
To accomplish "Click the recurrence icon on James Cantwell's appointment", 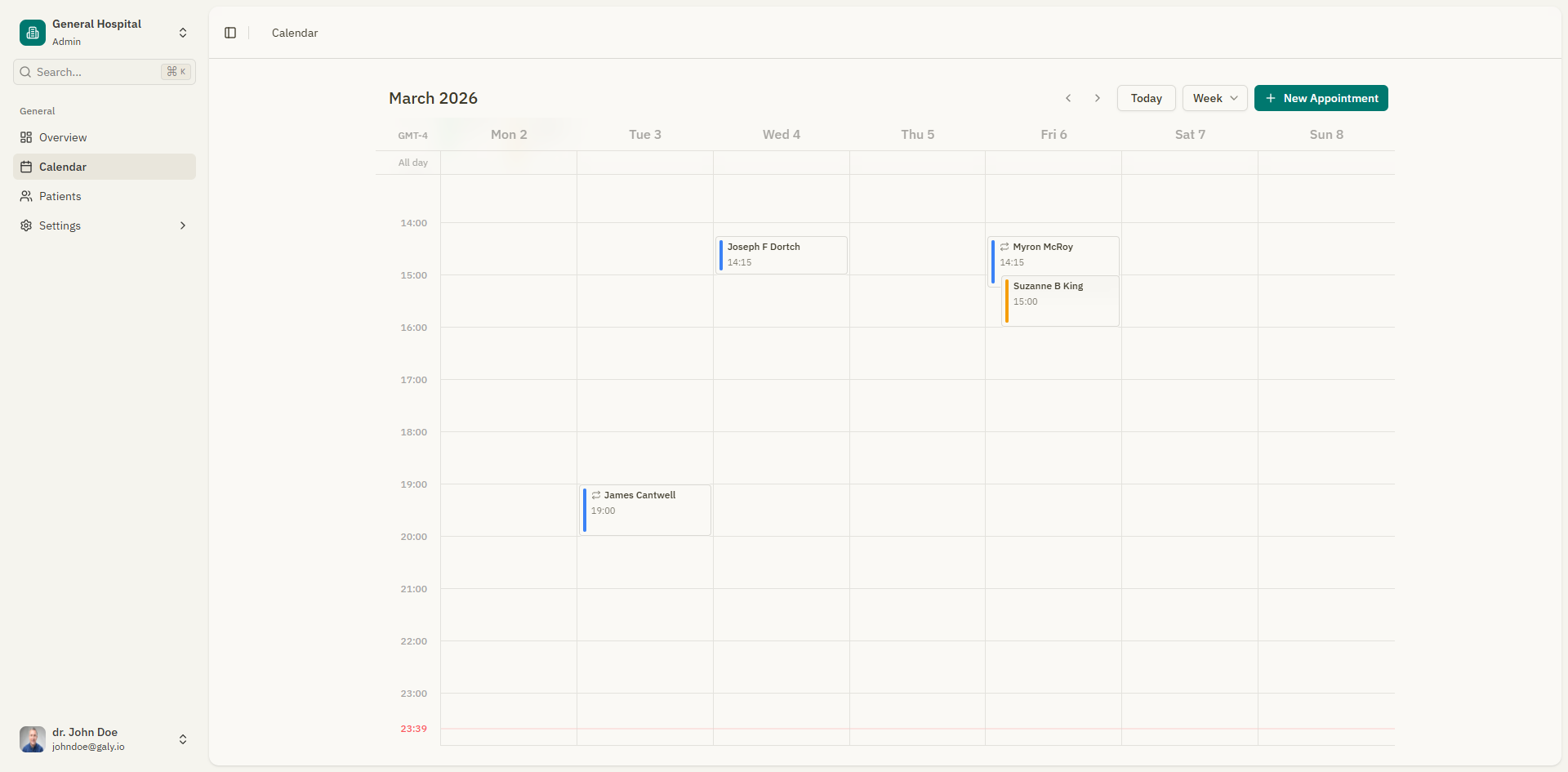I will [x=596, y=494].
